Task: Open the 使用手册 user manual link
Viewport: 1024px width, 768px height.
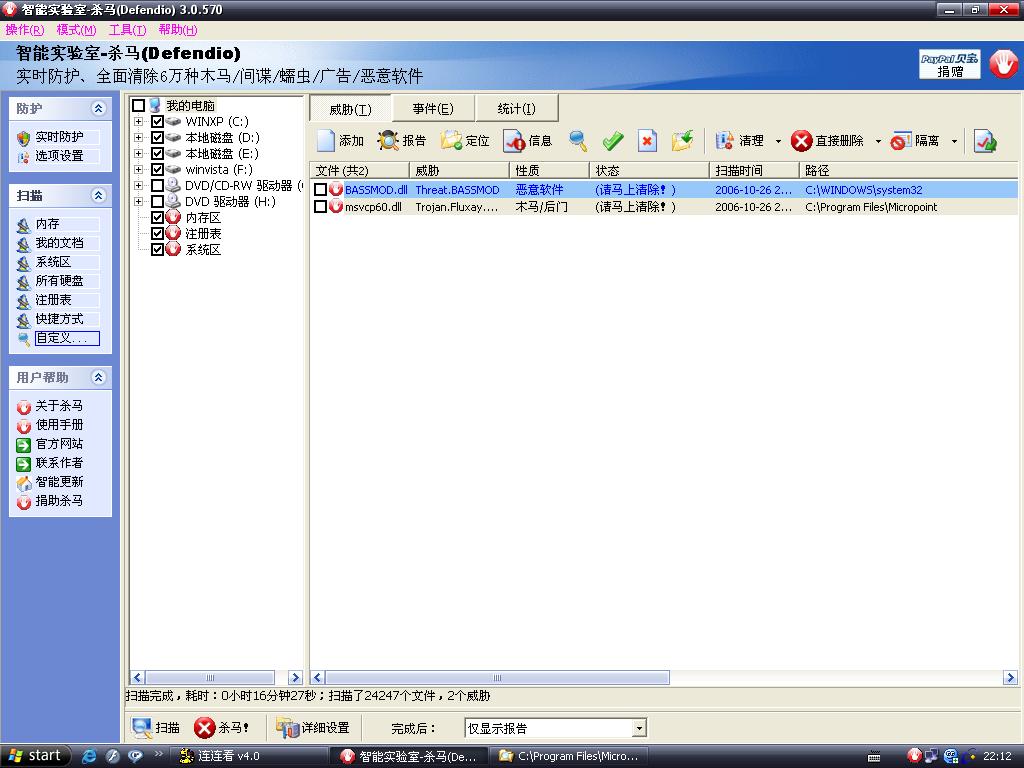Action: coord(59,425)
